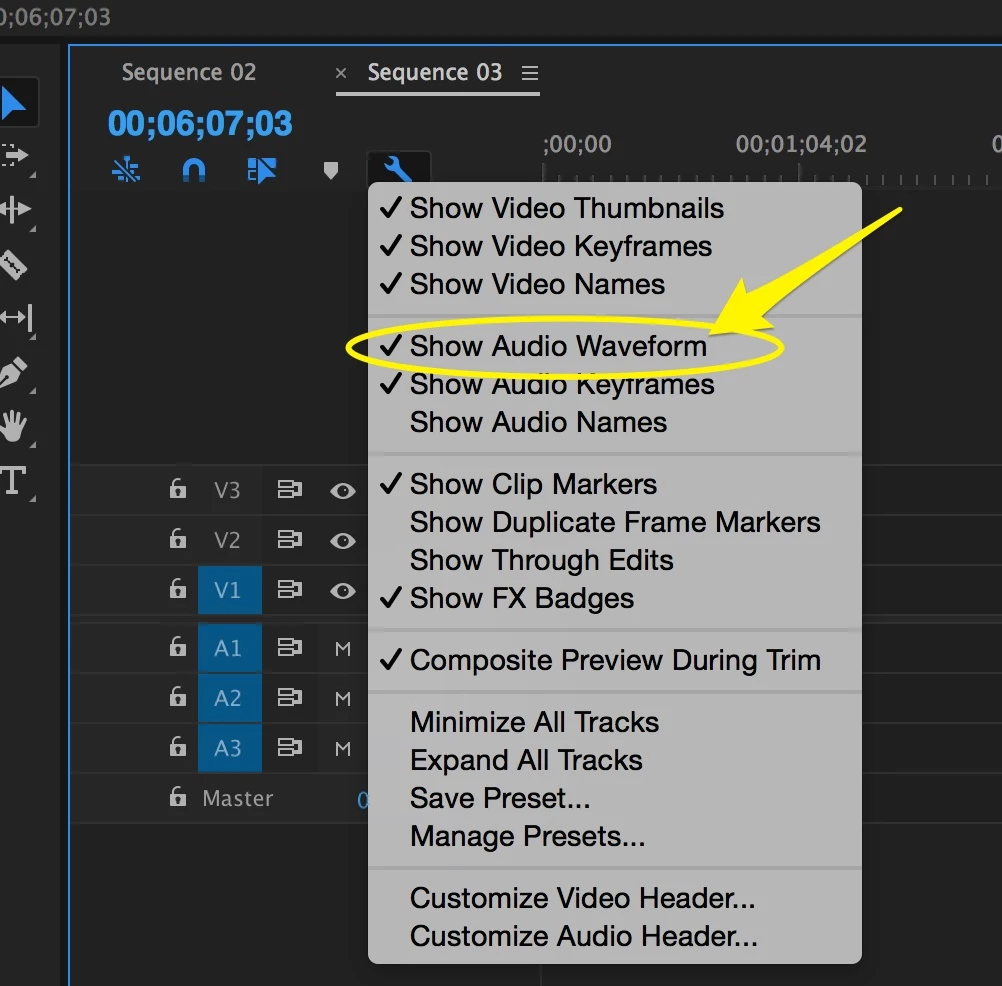Toggle V1 track targeting
This screenshot has height=986, width=1002.
229,590
